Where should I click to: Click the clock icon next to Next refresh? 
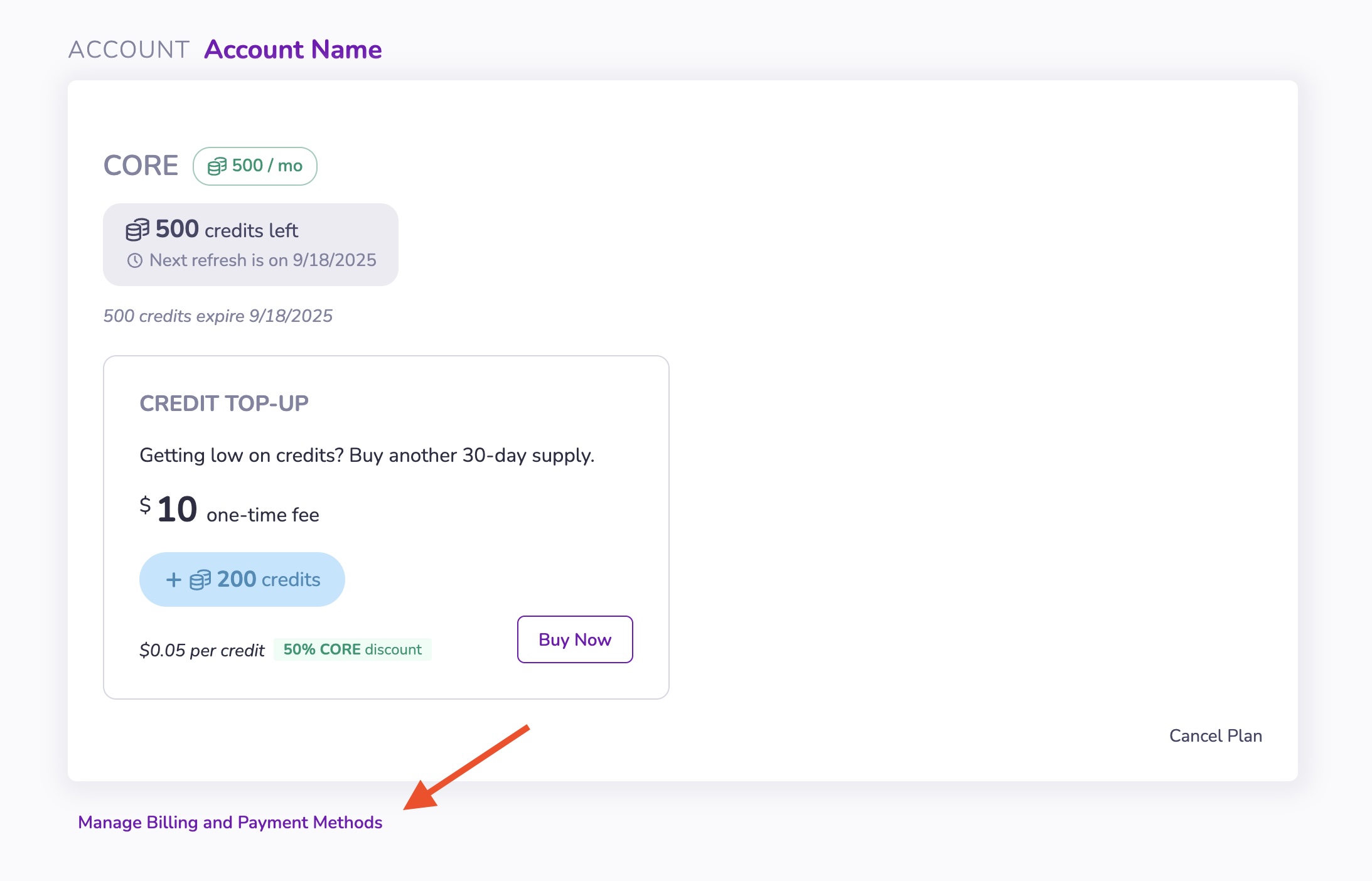[x=135, y=260]
